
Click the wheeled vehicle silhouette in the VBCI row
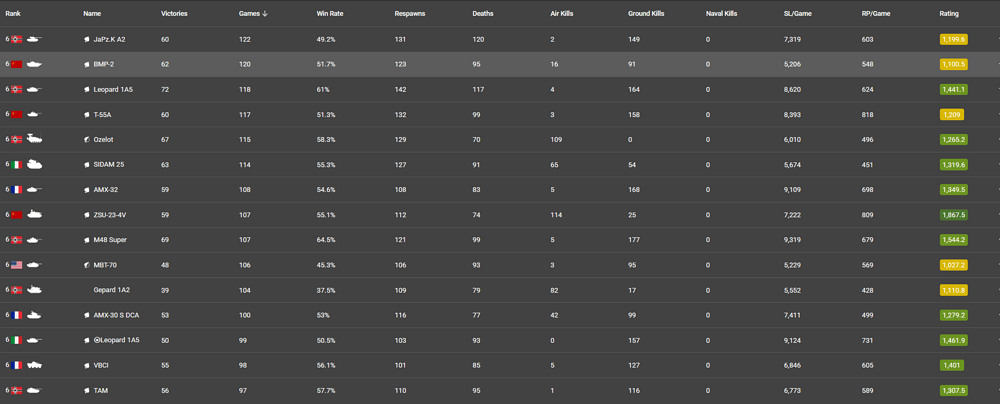click(x=34, y=364)
